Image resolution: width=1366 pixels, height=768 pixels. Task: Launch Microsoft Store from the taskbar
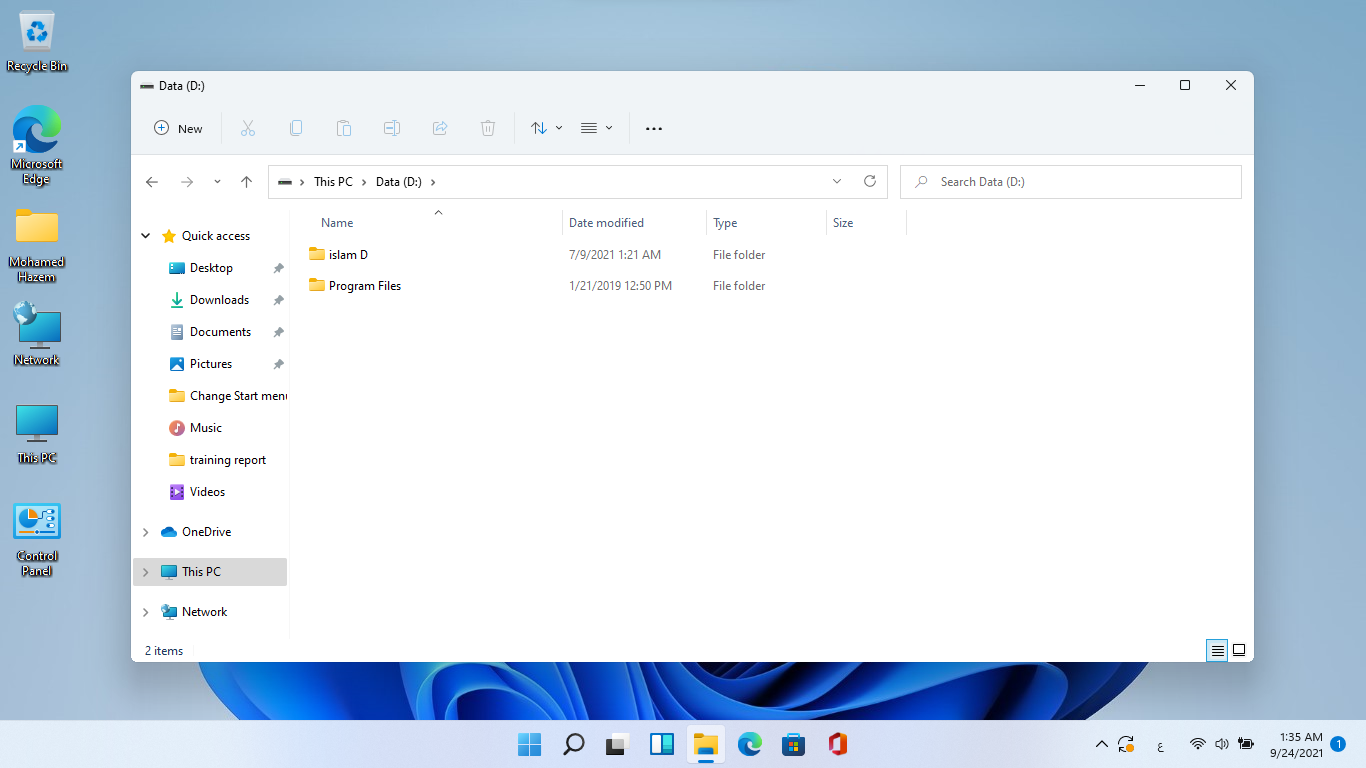pyautogui.click(x=794, y=744)
